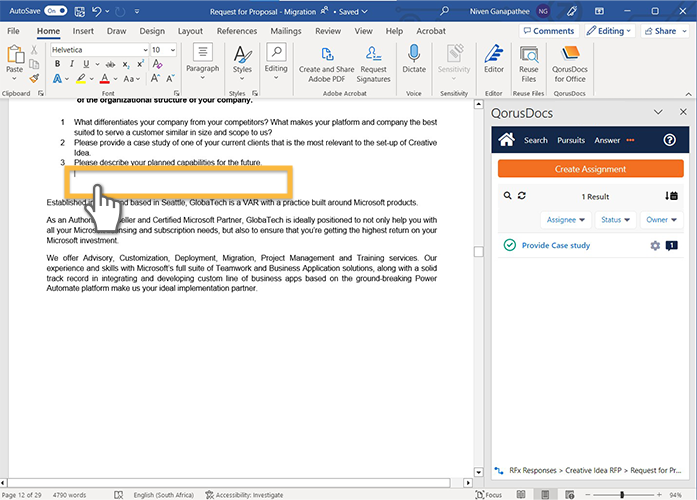Open the font name dropdown
Image resolution: width=697 pixels, height=500 pixels.
pos(145,50)
